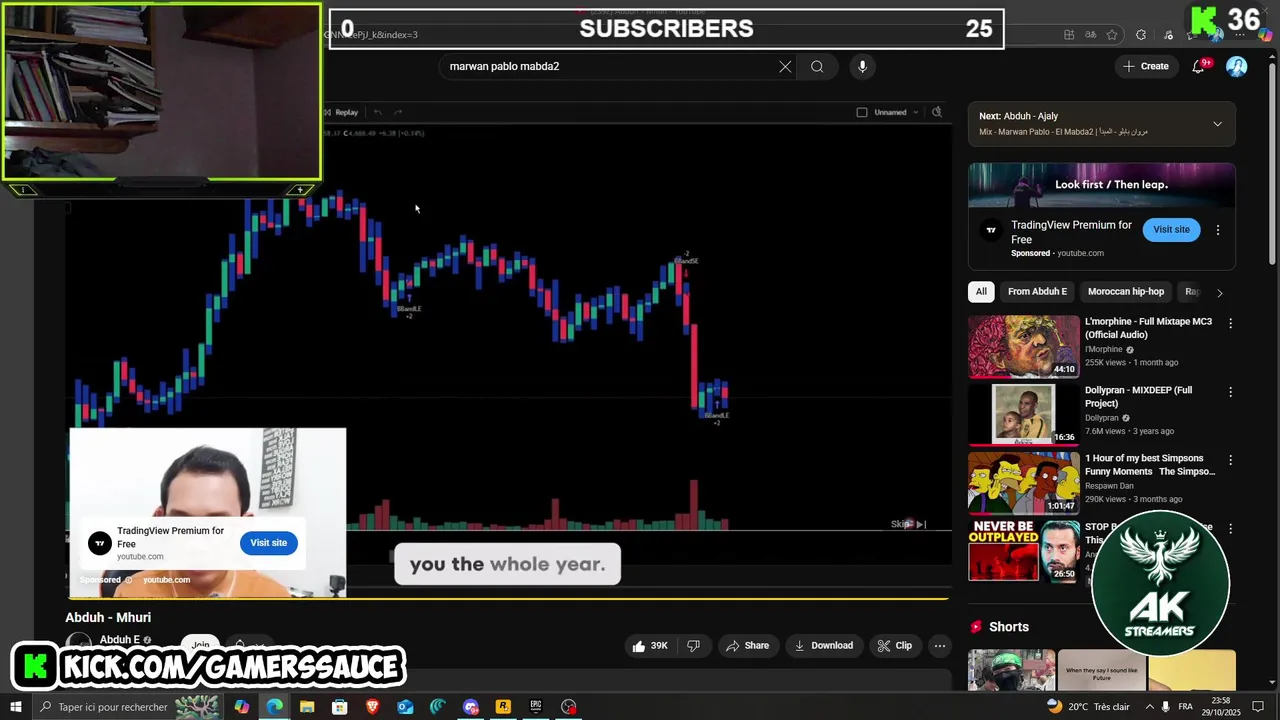Screen dimensions: 1280x720
Task: Open Brave browser from the taskbar
Action: [x=373, y=707]
